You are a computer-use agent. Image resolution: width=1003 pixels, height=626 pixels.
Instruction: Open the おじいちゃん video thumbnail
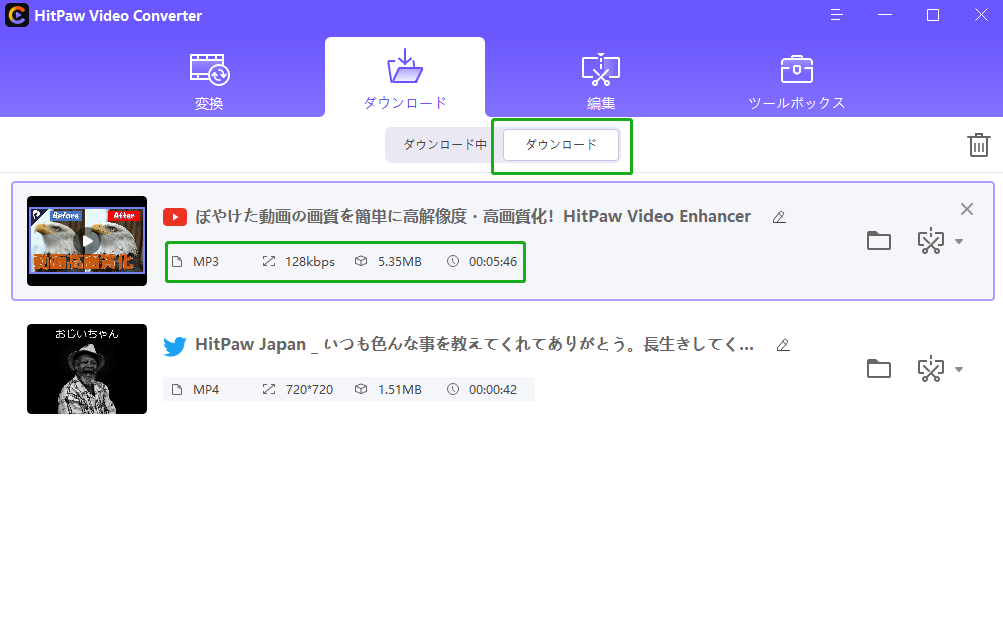pyautogui.click(x=87, y=369)
